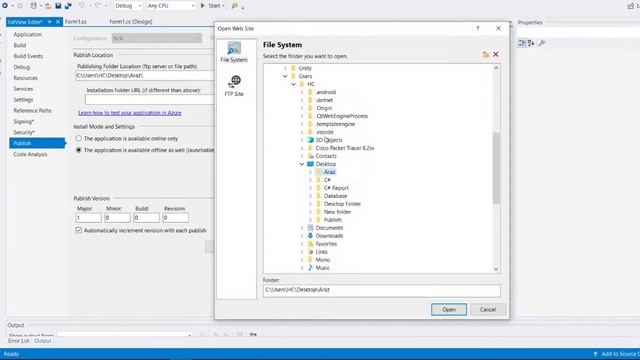Screen dimensions: 640x360
Task: Click the Major version number field
Action: point(89,218)
